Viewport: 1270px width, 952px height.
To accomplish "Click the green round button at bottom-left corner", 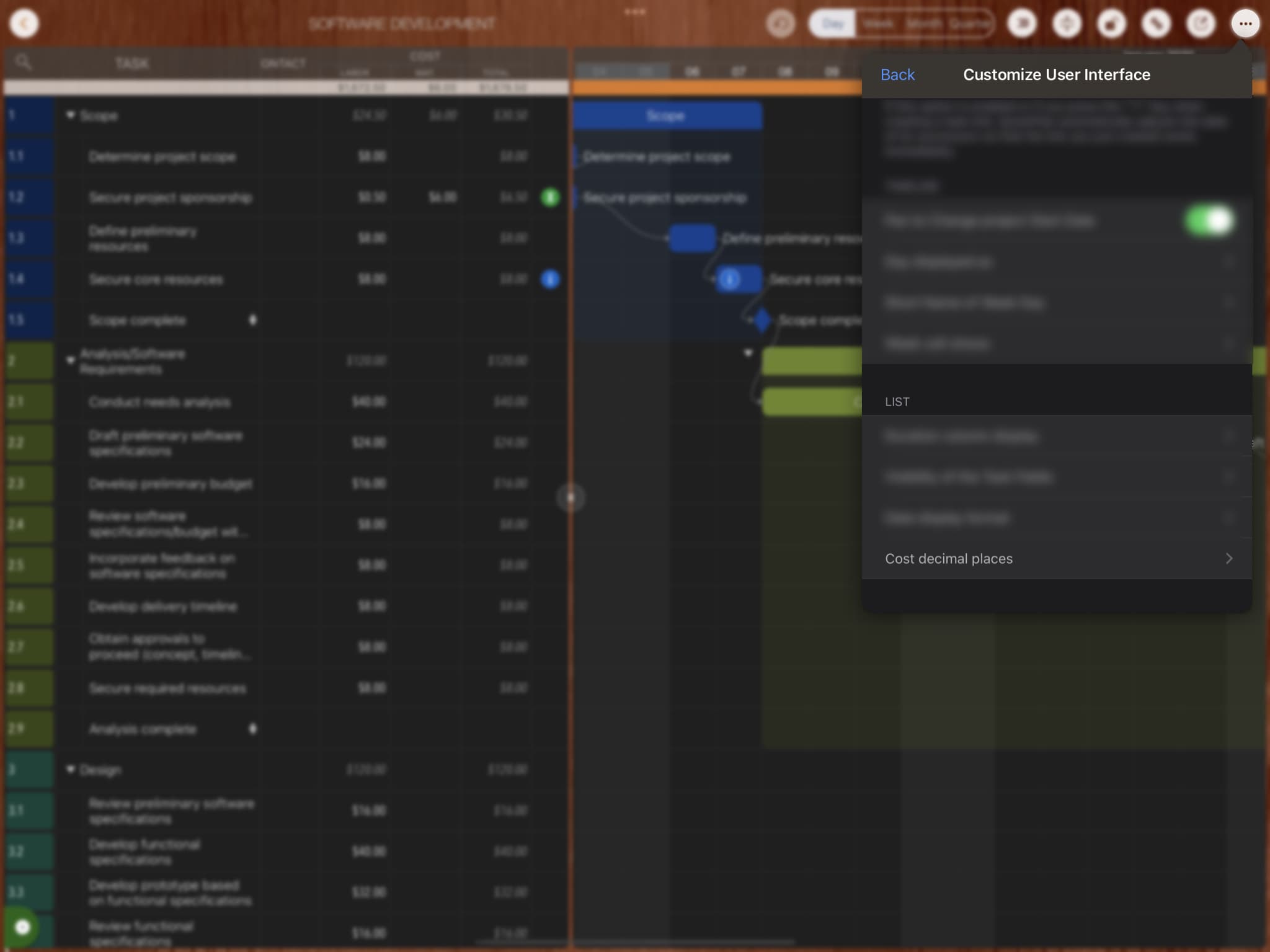I will [22, 927].
